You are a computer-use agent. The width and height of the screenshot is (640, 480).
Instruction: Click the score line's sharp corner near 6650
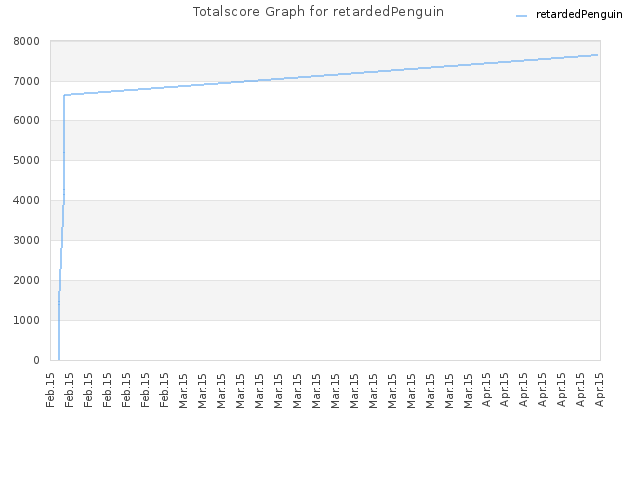click(x=64, y=95)
